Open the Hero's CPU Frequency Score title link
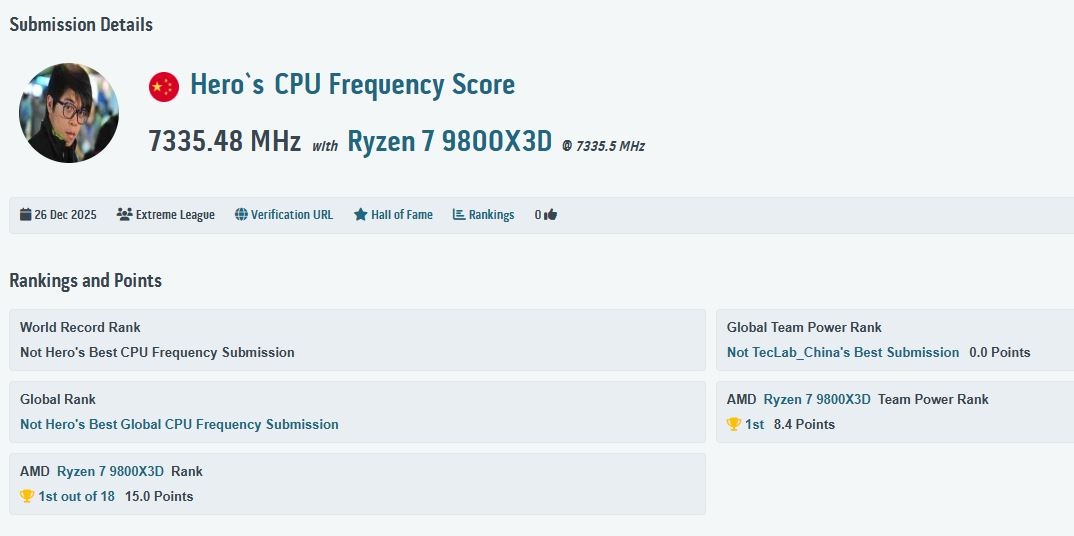Image resolution: width=1074 pixels, height=536 pixels. tap(352, 85)
